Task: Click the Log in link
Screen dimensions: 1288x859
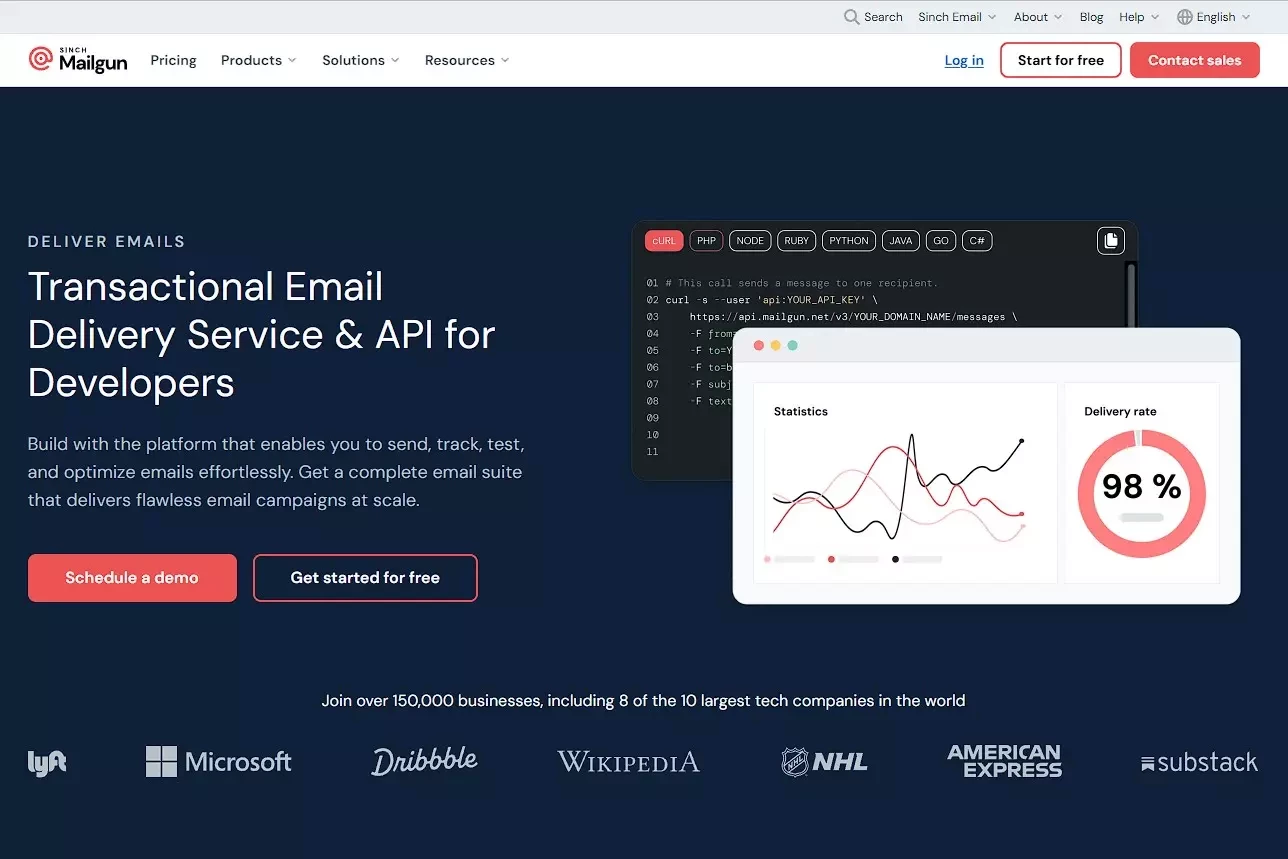Action: click(963, 60)
